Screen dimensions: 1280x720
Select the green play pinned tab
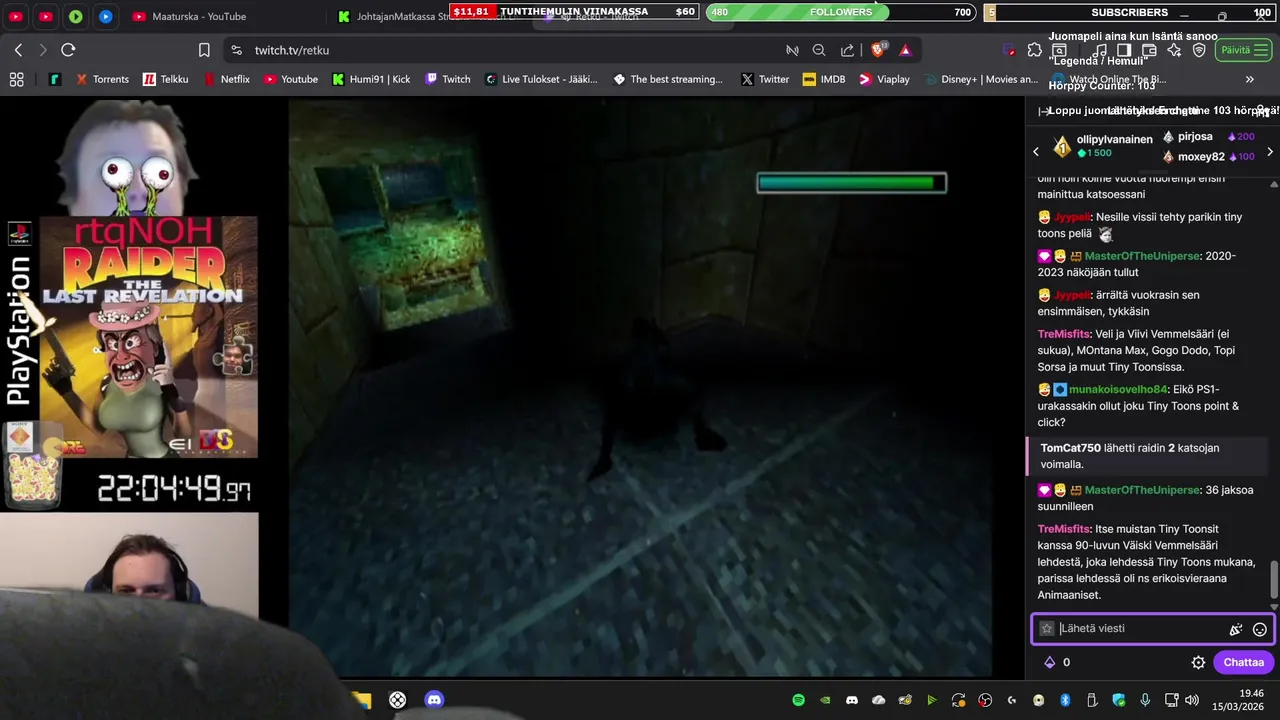[x=76, y=16]
